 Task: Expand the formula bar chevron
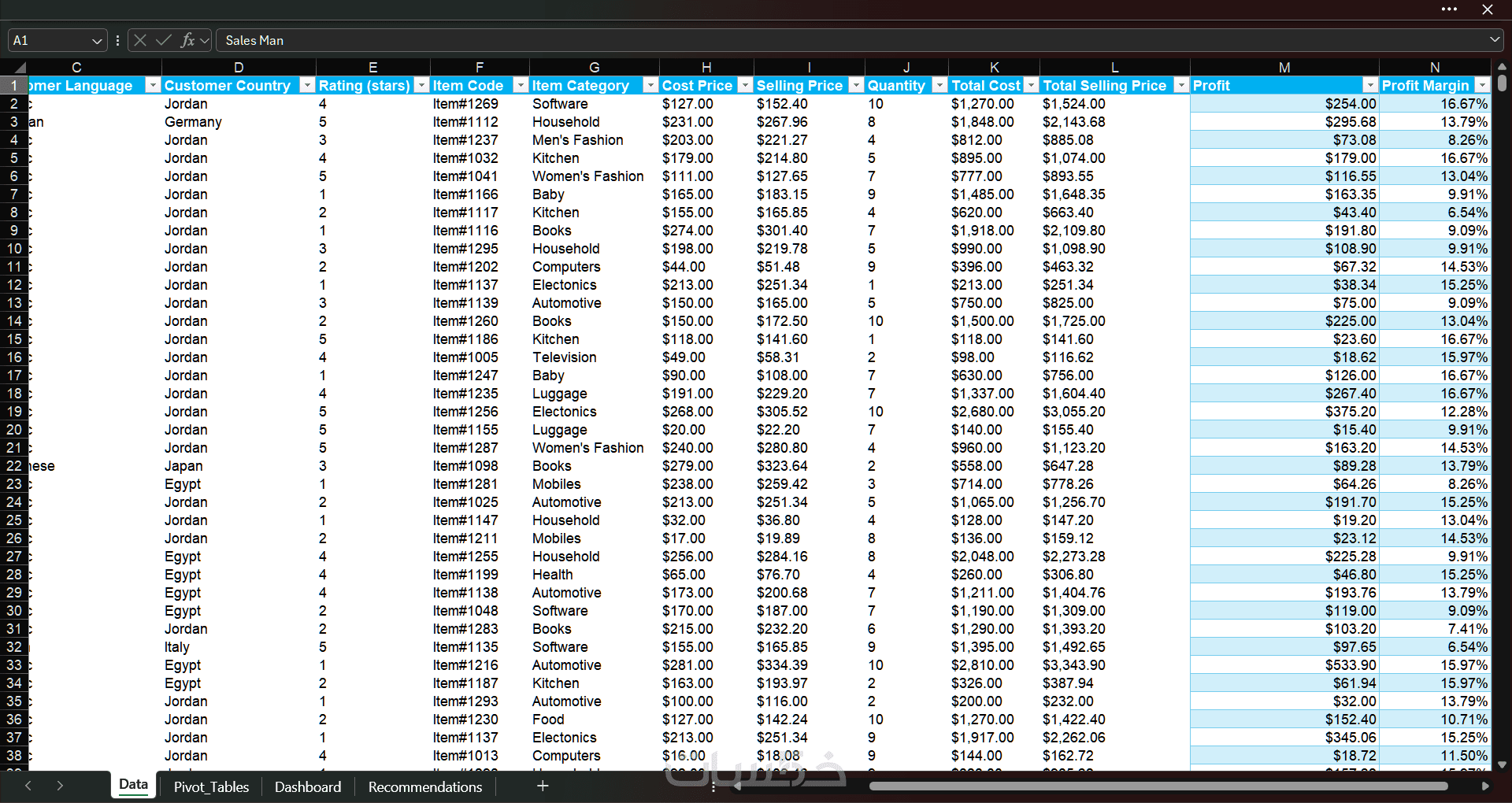point(1494,39)
